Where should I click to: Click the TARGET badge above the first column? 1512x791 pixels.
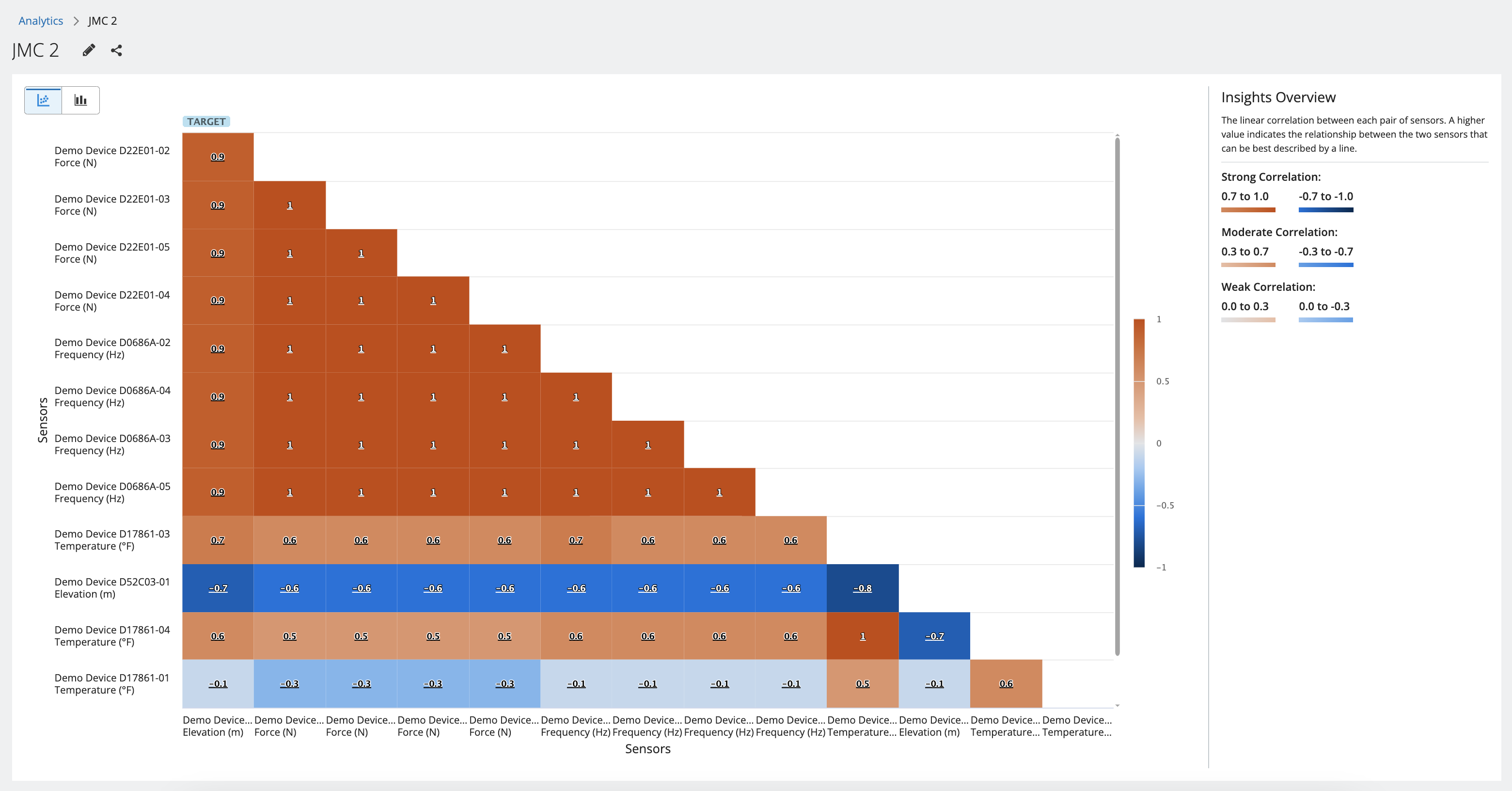coord(206,122)
